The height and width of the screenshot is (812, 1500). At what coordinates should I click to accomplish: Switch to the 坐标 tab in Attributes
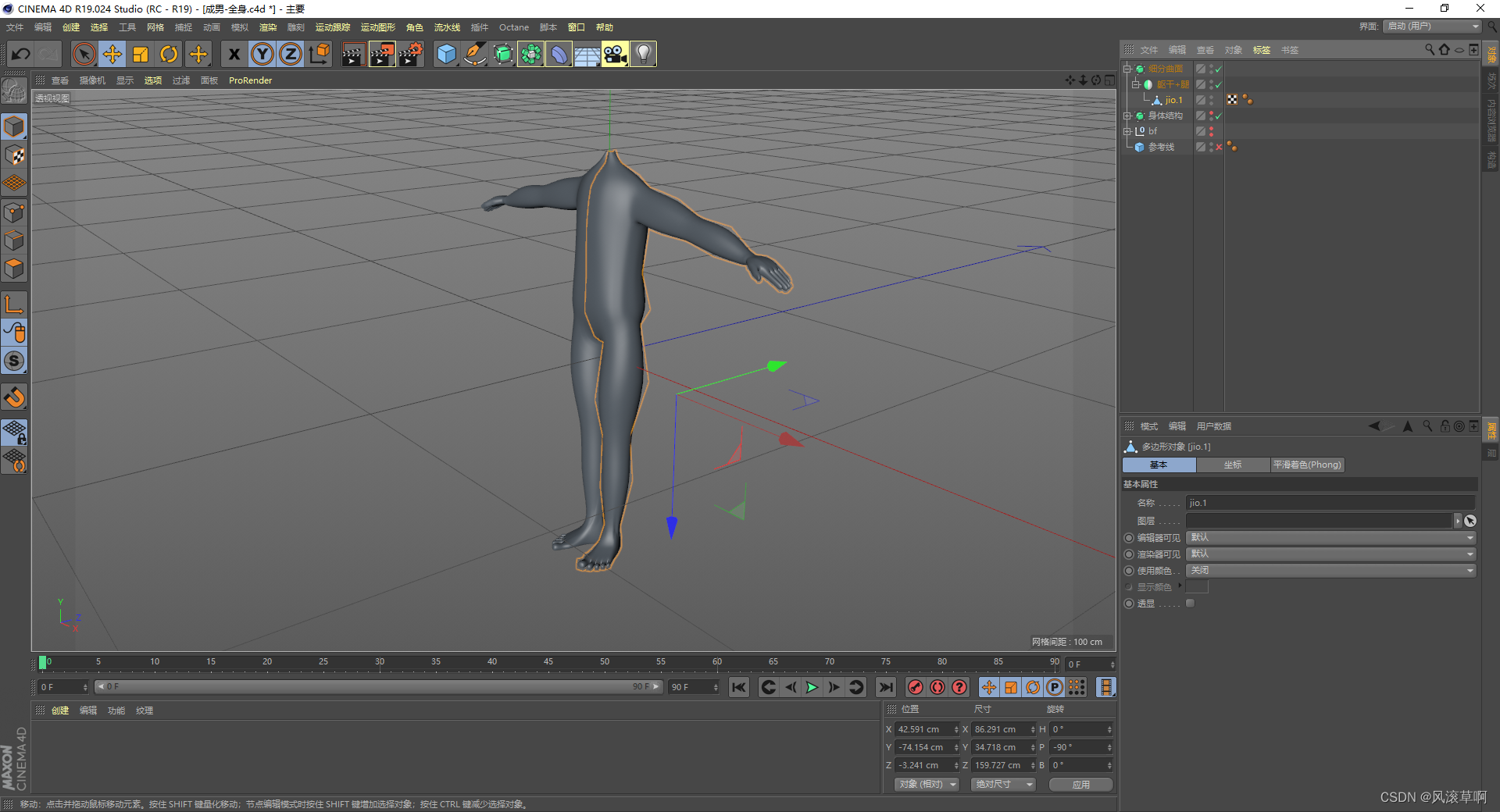coord(1233,465)
